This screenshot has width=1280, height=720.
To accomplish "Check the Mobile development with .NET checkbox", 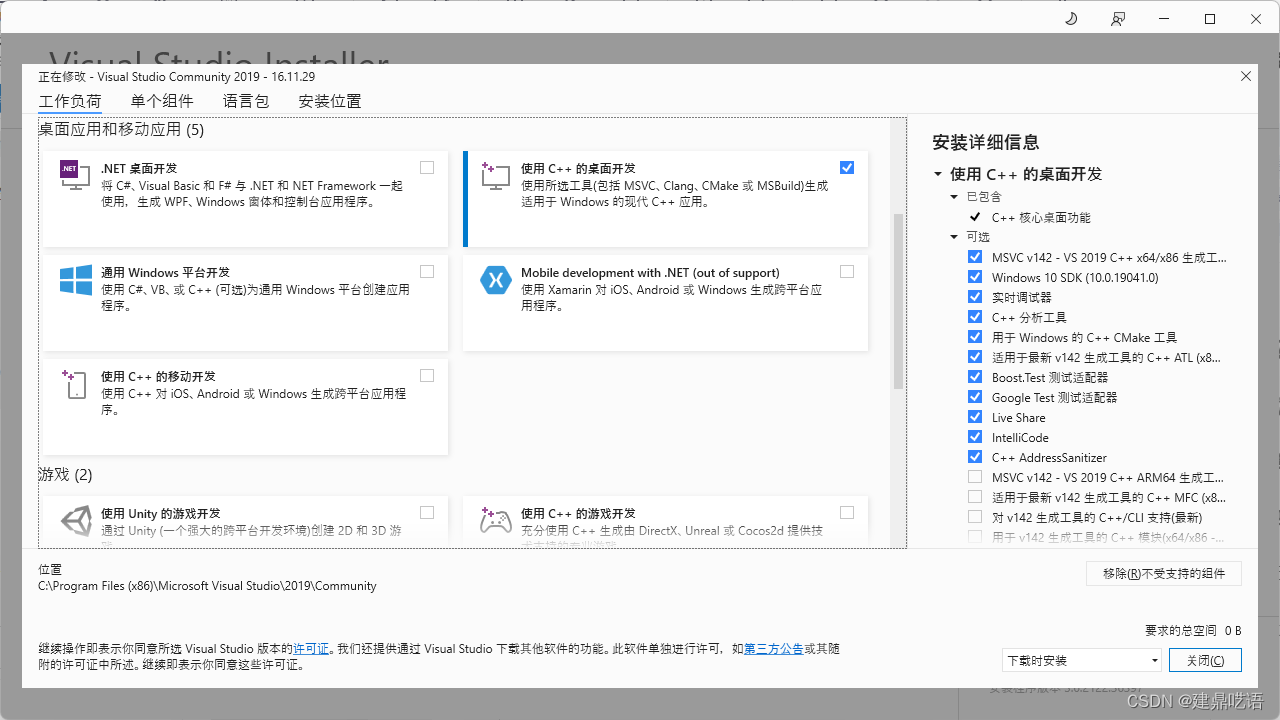I will pos(847,272).
